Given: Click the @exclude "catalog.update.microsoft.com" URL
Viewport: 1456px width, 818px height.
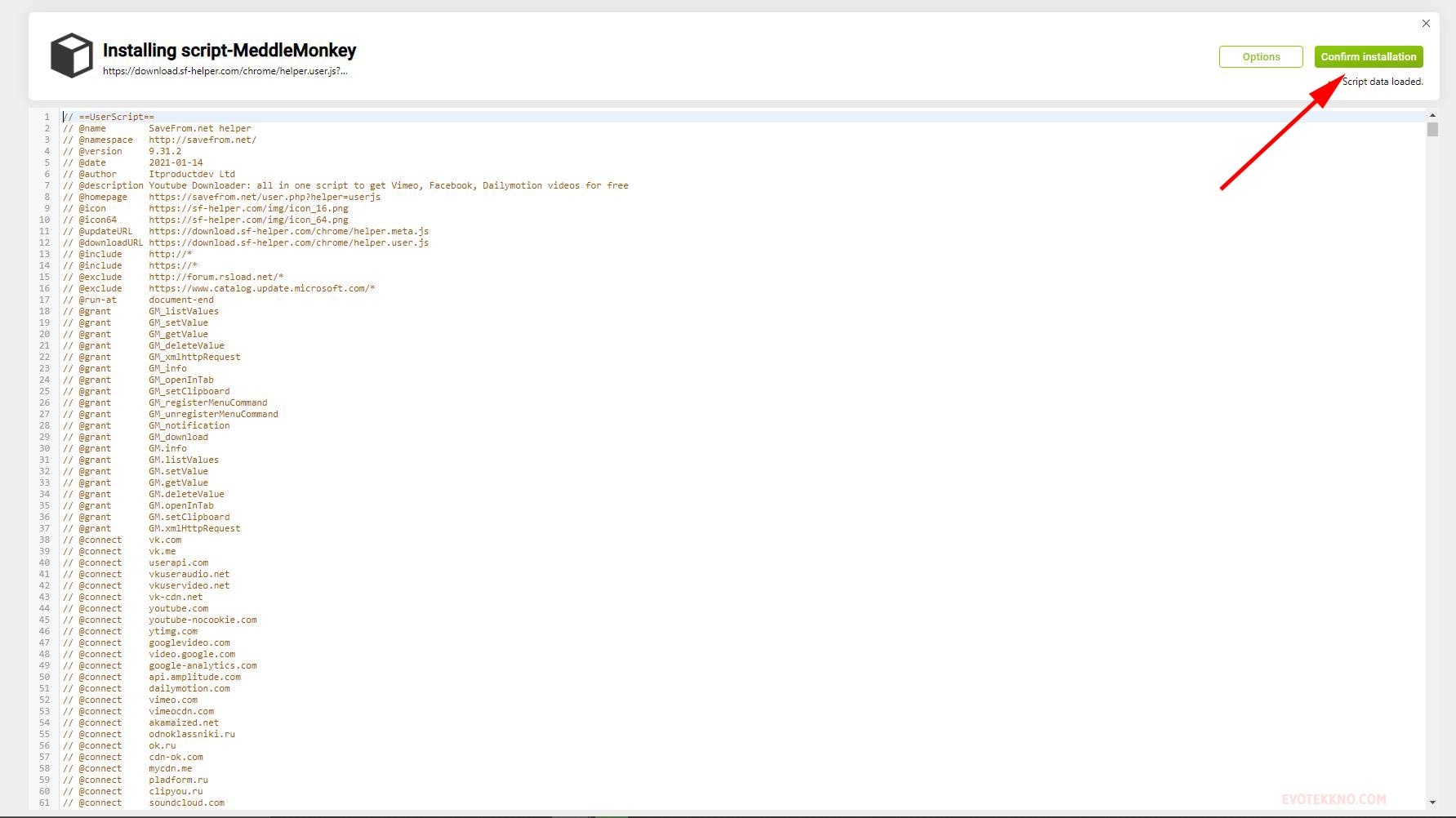Looking at the screenshot, I should pyautogui.click(x=262, y=288).
